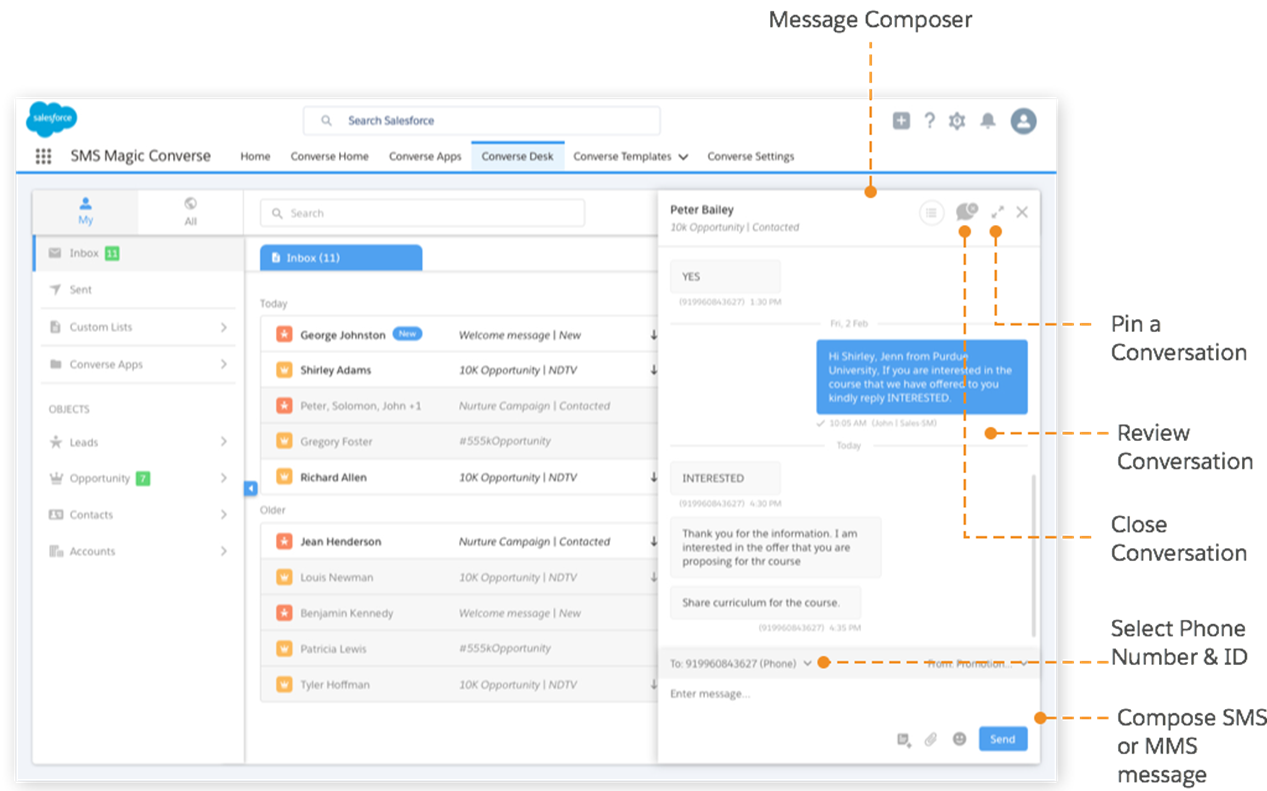1267x791 pixels.
Task: Click the blue Hi Shirley outgoing message
Action: [x=921, y=377]
